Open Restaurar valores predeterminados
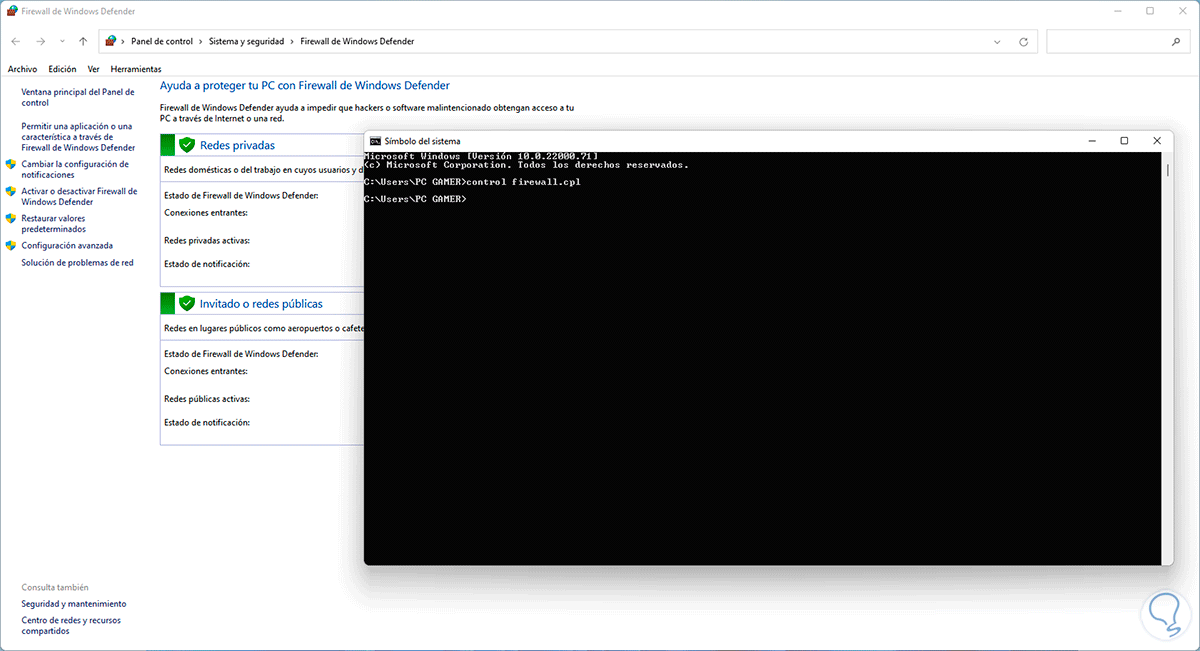This screenshot has height=651, width=1200. point(53,223)
